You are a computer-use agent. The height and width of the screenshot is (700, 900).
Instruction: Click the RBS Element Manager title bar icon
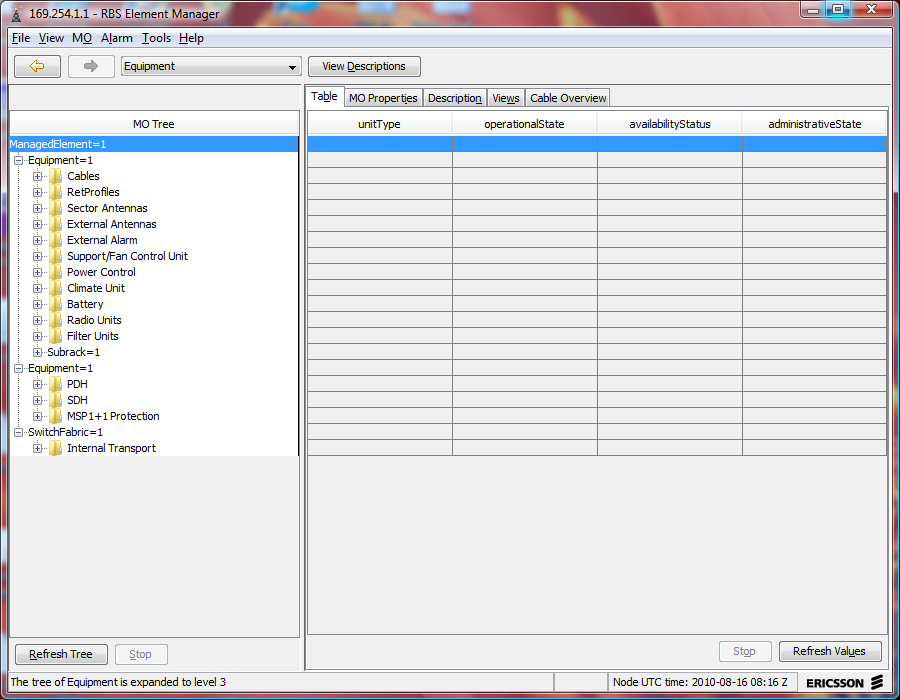[16, 14]
